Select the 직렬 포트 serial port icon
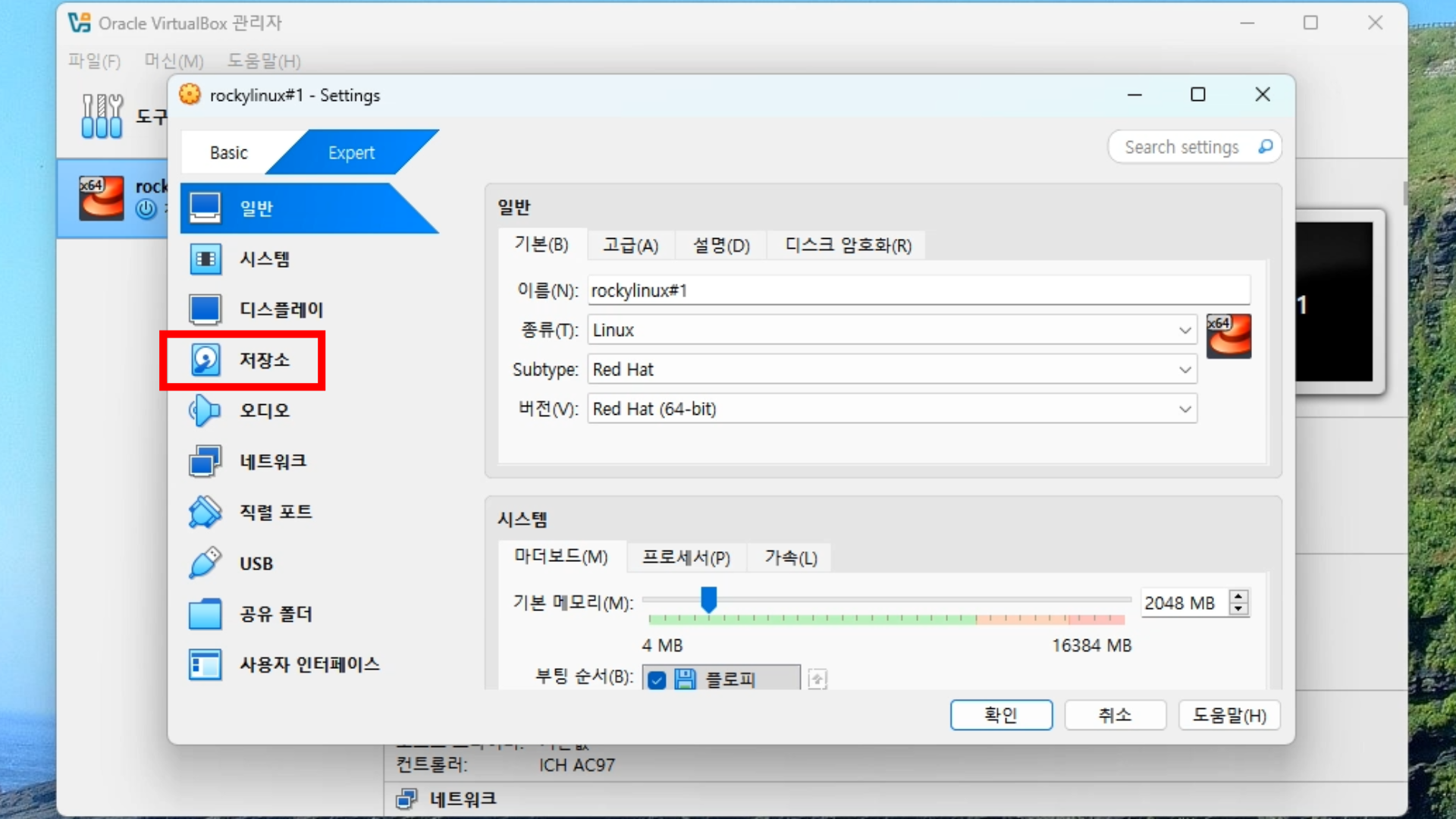The width and height of the screenshot is (1456, 819). pos(205,512)
